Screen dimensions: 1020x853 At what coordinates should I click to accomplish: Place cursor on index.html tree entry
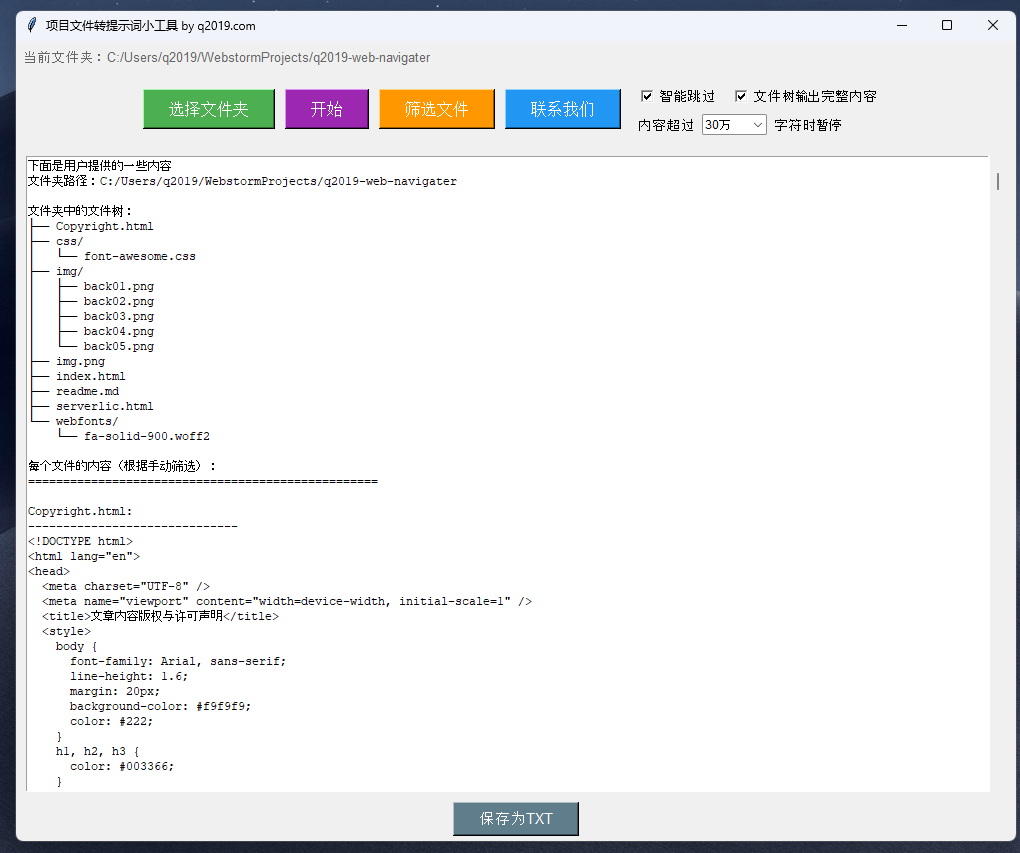tap(90, 376)
